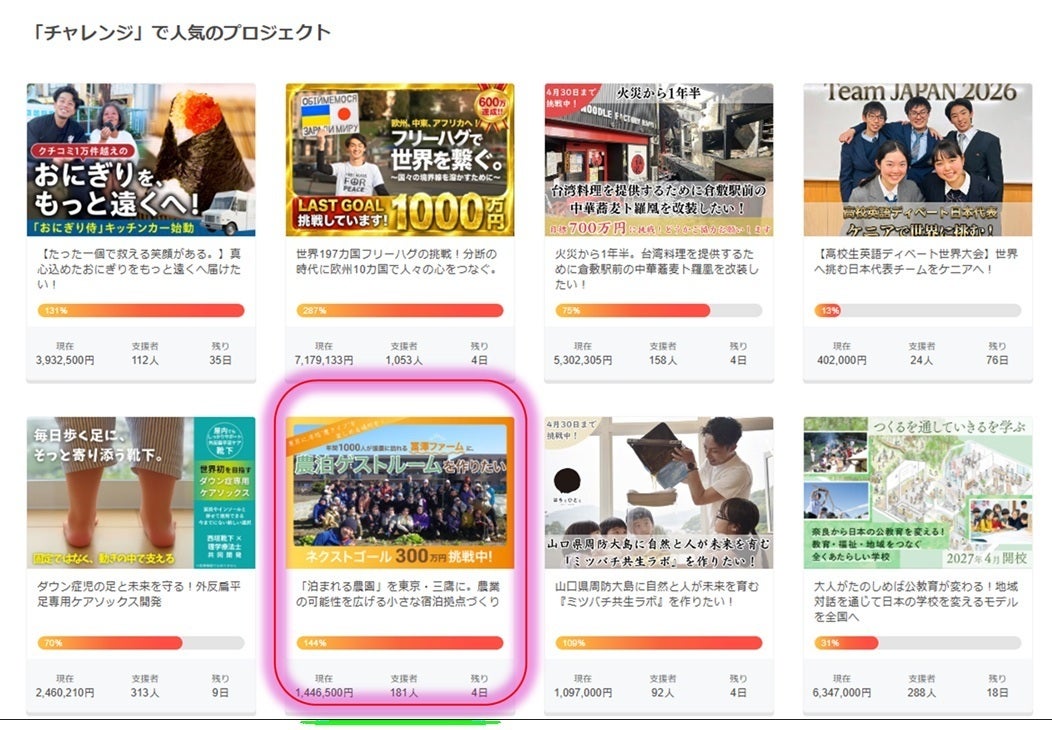
Task: Open the 「泊まれる農園」を東京・三鷹に title link
Action: tap(400, 595)
